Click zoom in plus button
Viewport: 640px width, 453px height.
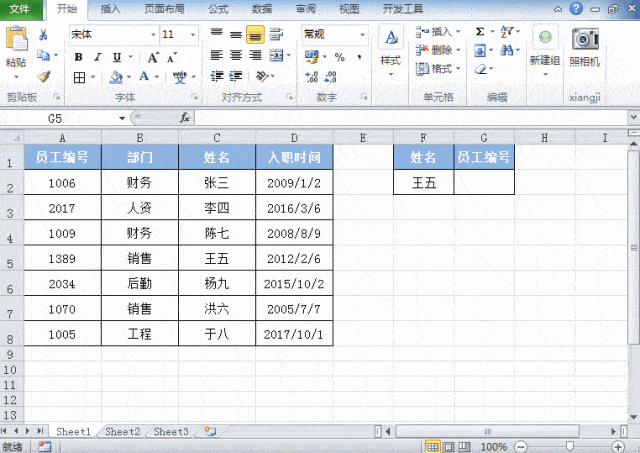(x=618, y=447)
